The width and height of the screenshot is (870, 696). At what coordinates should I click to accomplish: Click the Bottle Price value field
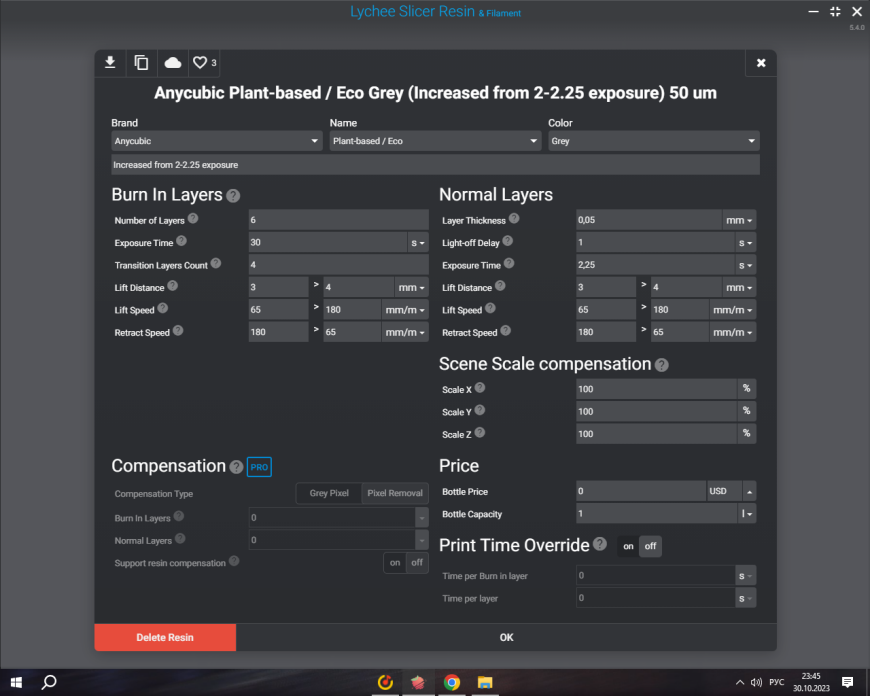point(641,491)
